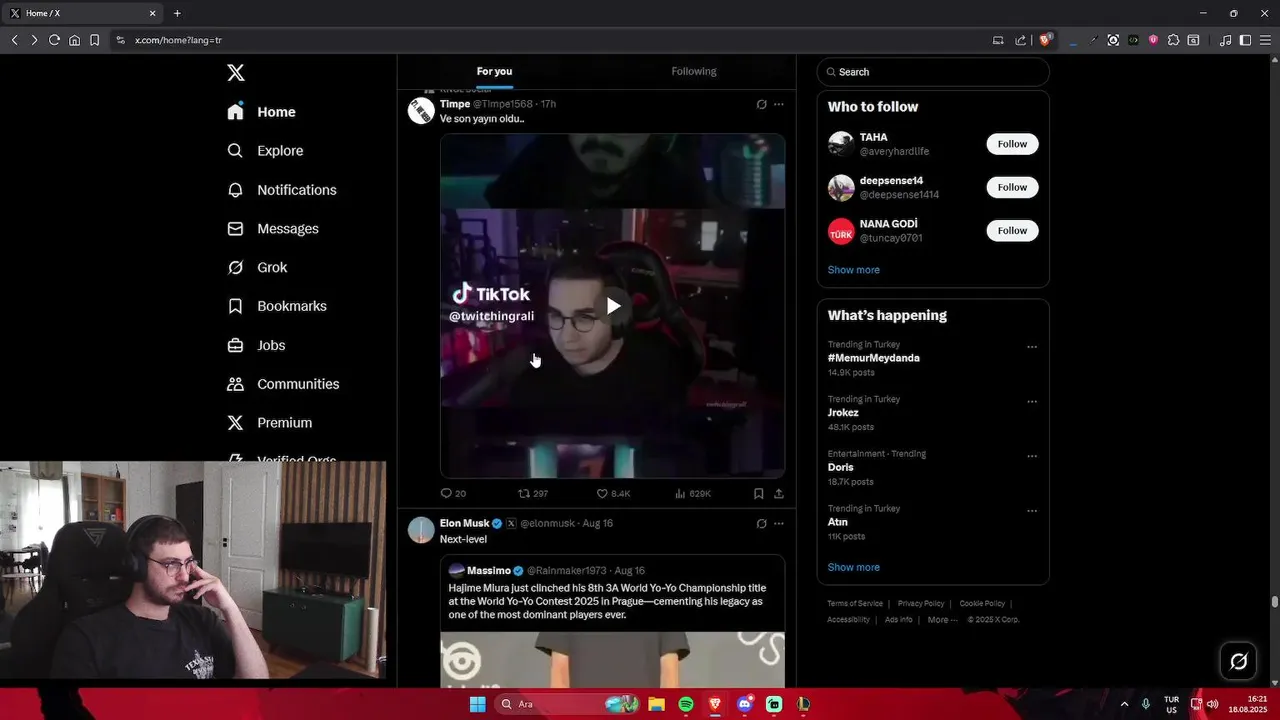This screenshot has width=1280, height=720.
Task: Open more options for Jrokez trend
Action: [1032, 402]
